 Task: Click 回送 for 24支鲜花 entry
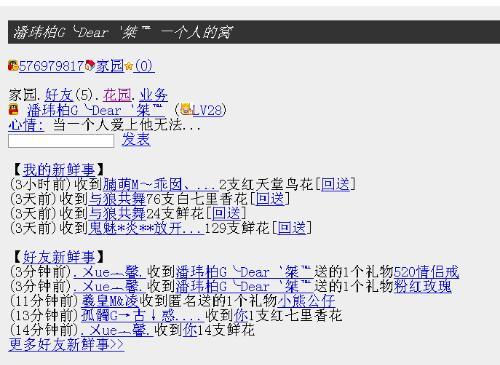[x=226, y=214]
